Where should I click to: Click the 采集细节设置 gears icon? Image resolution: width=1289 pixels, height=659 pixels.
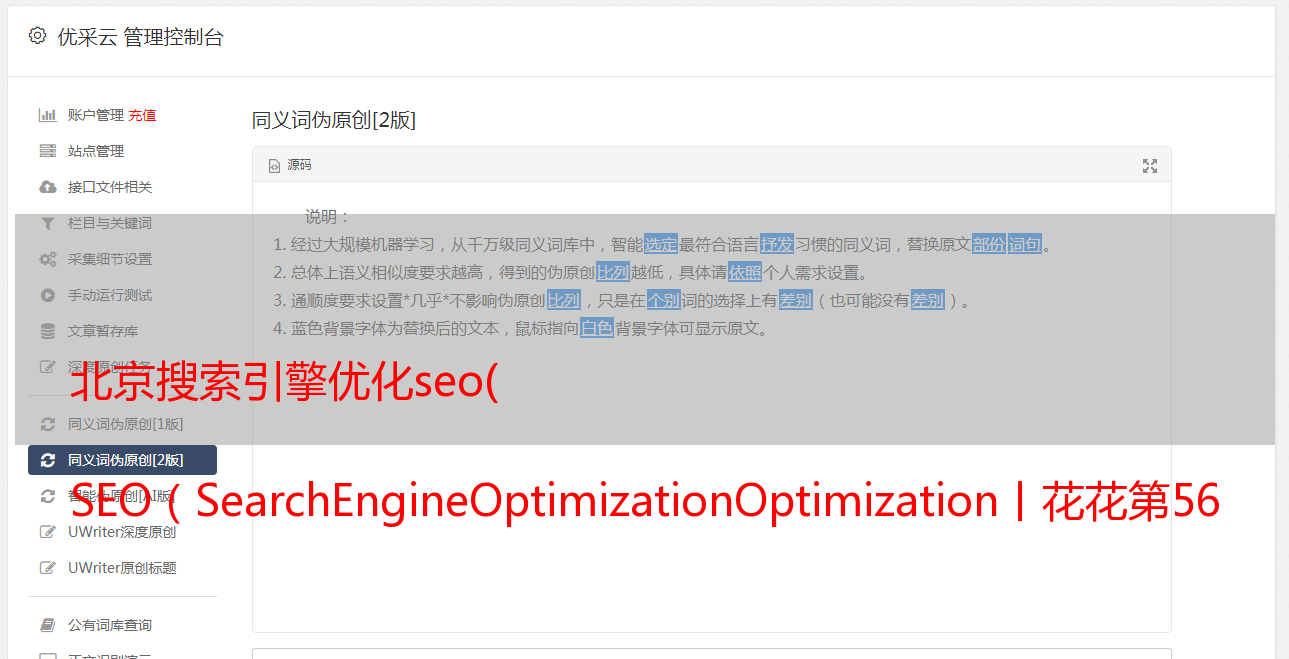click(x=47, y=259)
